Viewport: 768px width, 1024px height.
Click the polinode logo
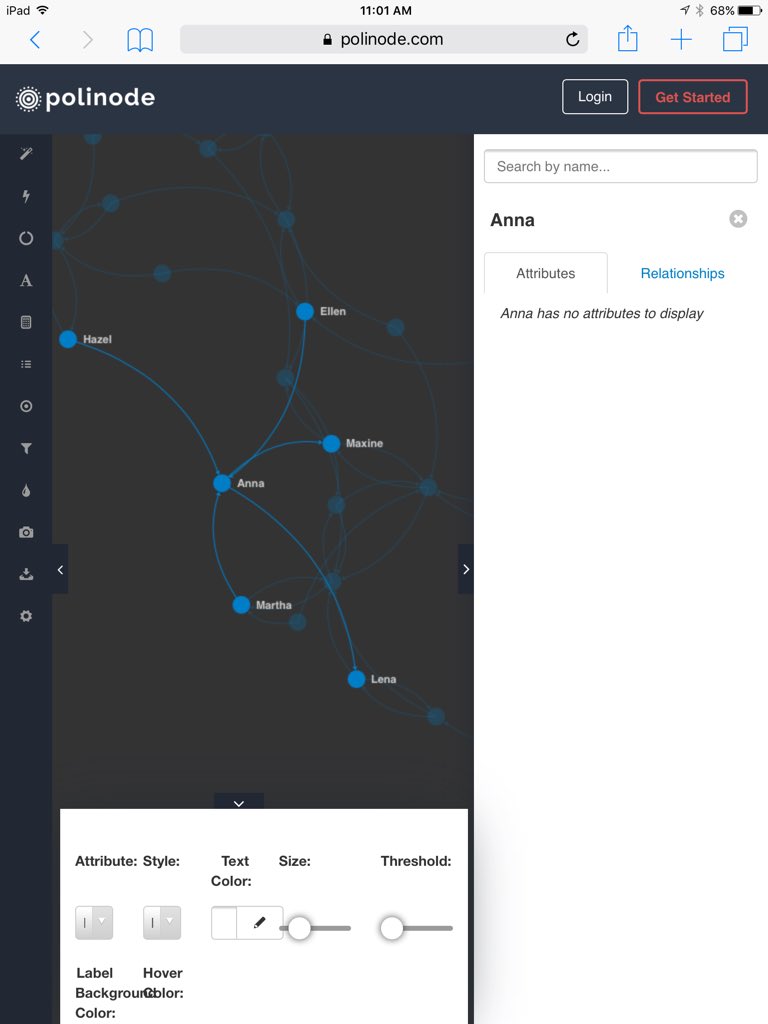86,98
